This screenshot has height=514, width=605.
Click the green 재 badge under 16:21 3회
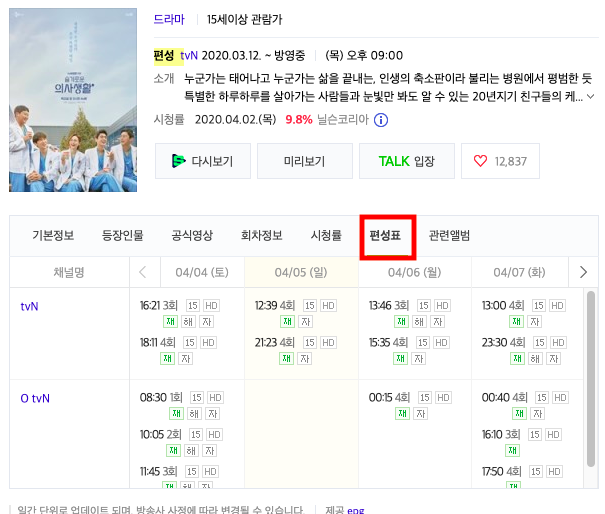(170, 321)
